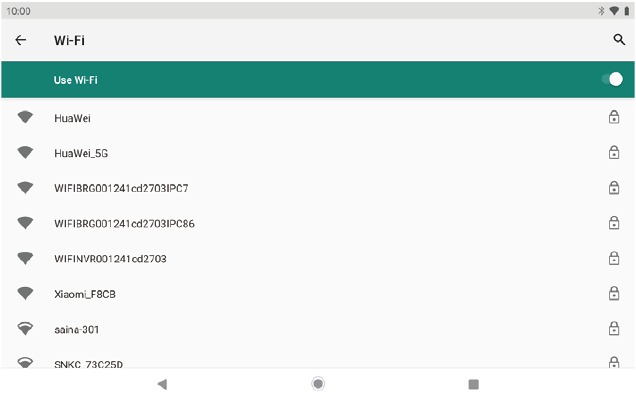Connect to the HuaWei network
This screenshot has width=636, height=403.
pos(318,118)
